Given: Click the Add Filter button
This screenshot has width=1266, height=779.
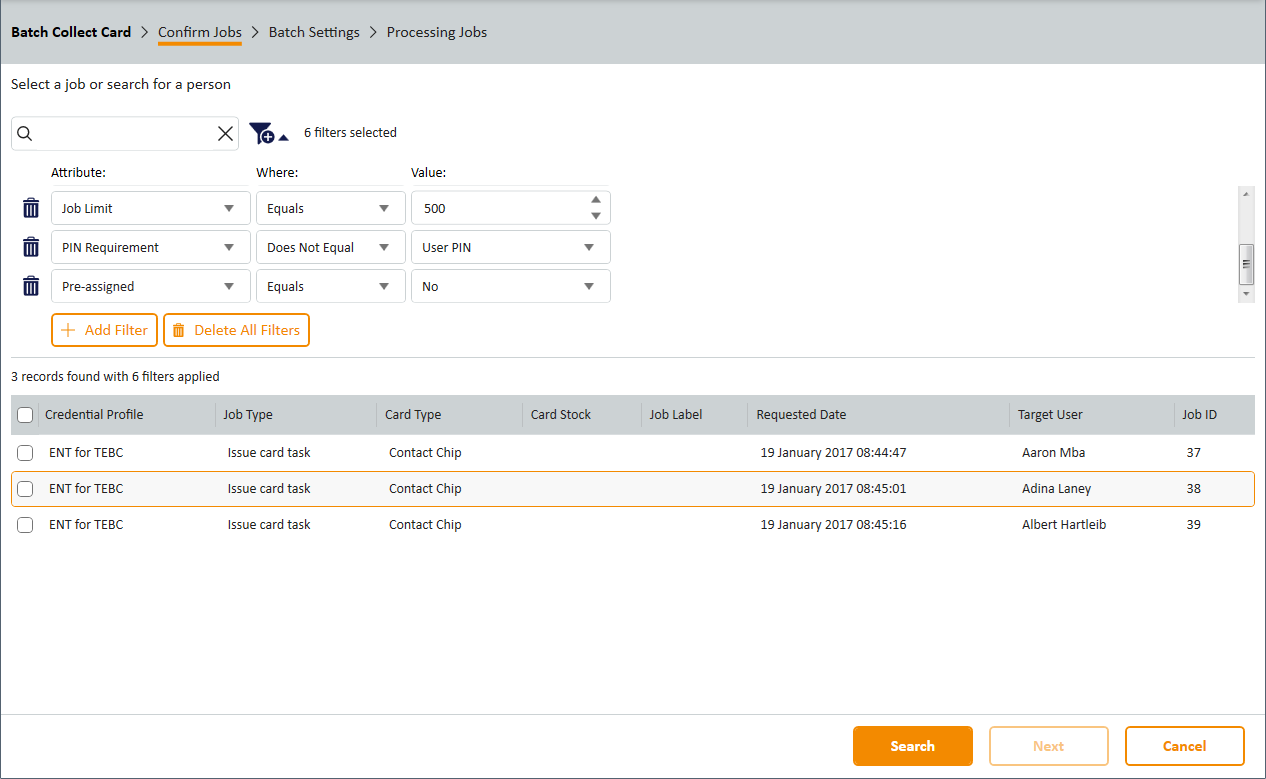Looking at the screenshot, I should pos(104,330).
